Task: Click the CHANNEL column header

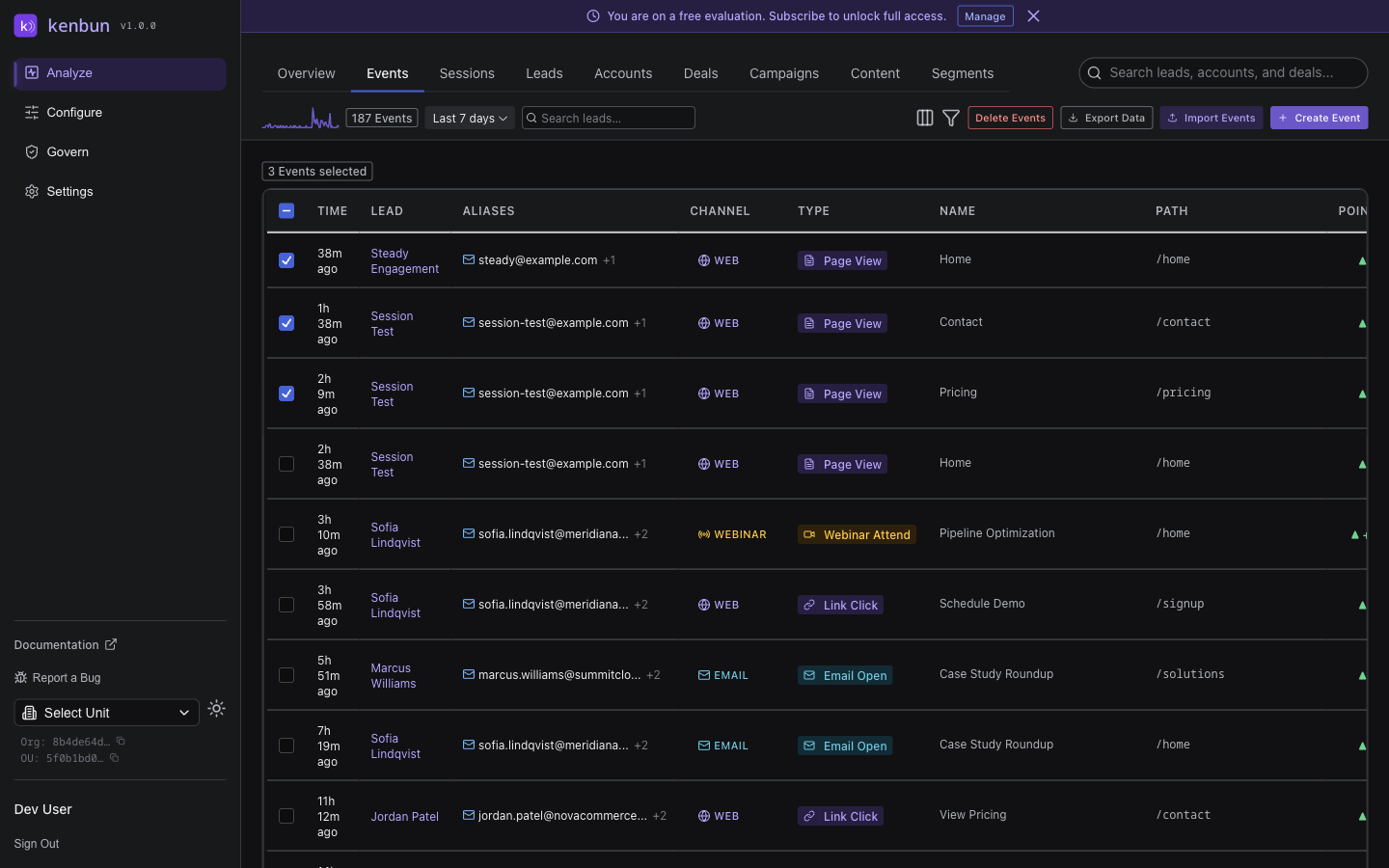Action: (x=720, y=211)
